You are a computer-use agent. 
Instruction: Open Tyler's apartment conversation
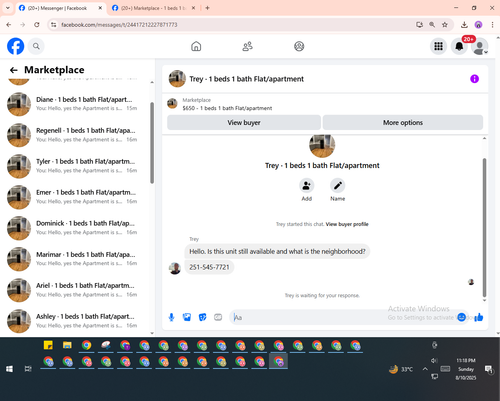(x=76, y=166)
